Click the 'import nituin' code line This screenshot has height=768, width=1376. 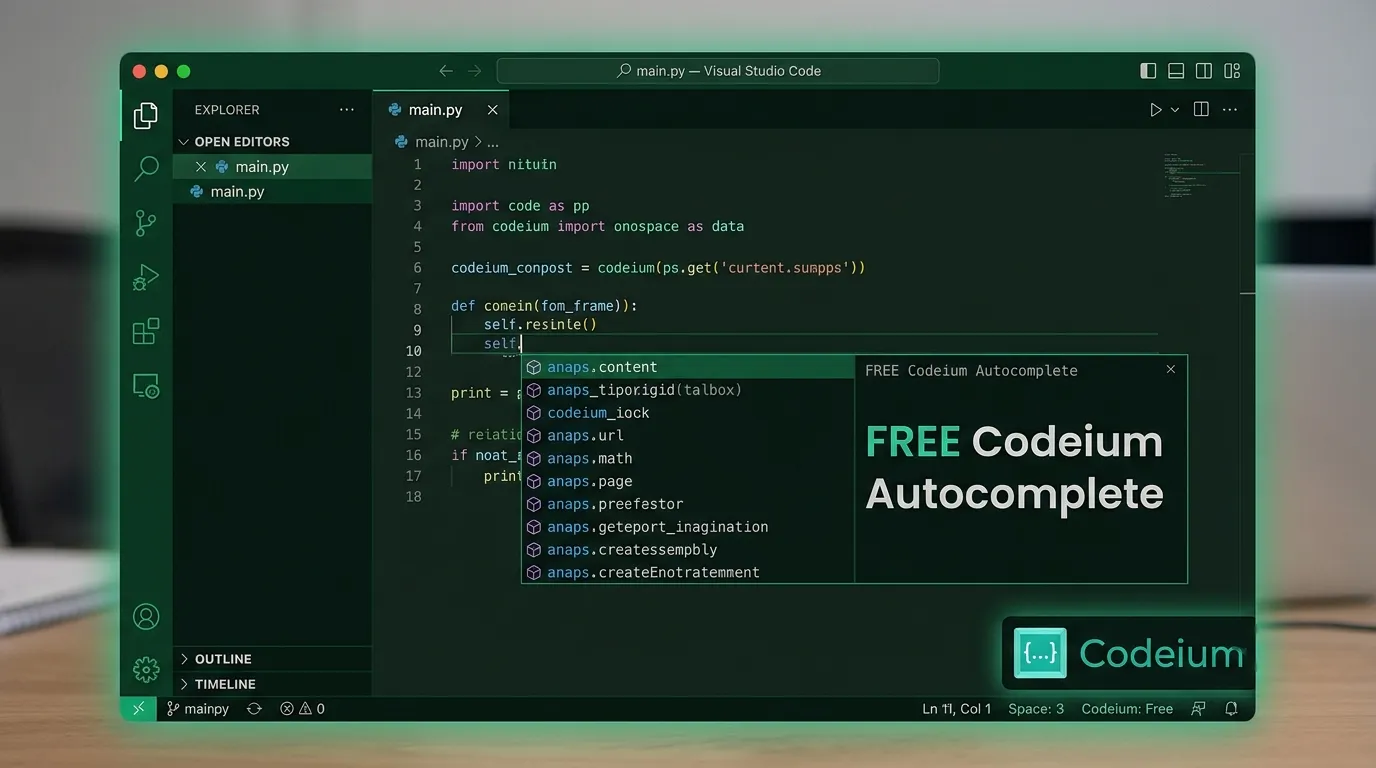504,164
